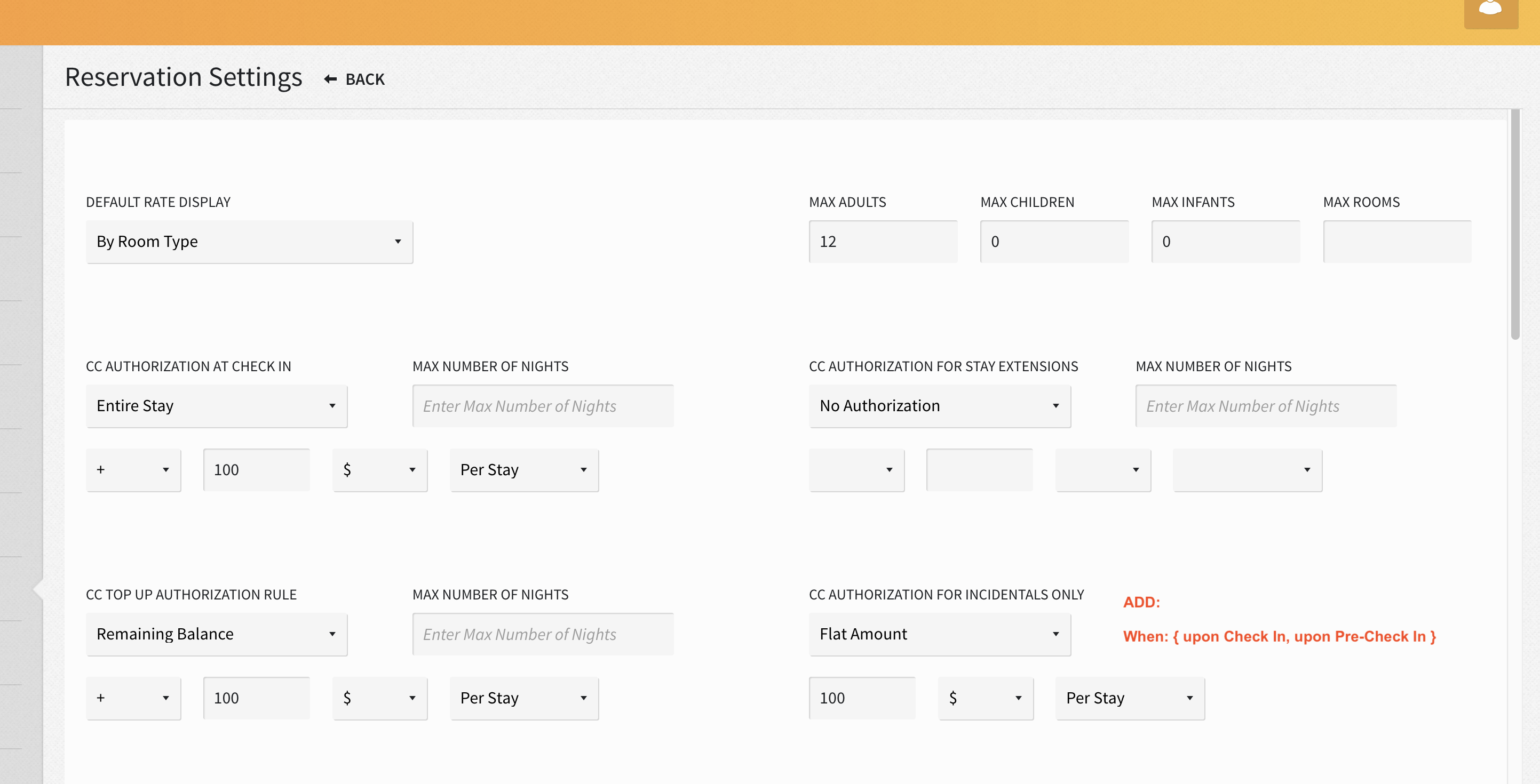Open Per Stay dropdown under Check In authorization
The width and height of the screenshot is (1540, 784).
(x=523, y=470)
